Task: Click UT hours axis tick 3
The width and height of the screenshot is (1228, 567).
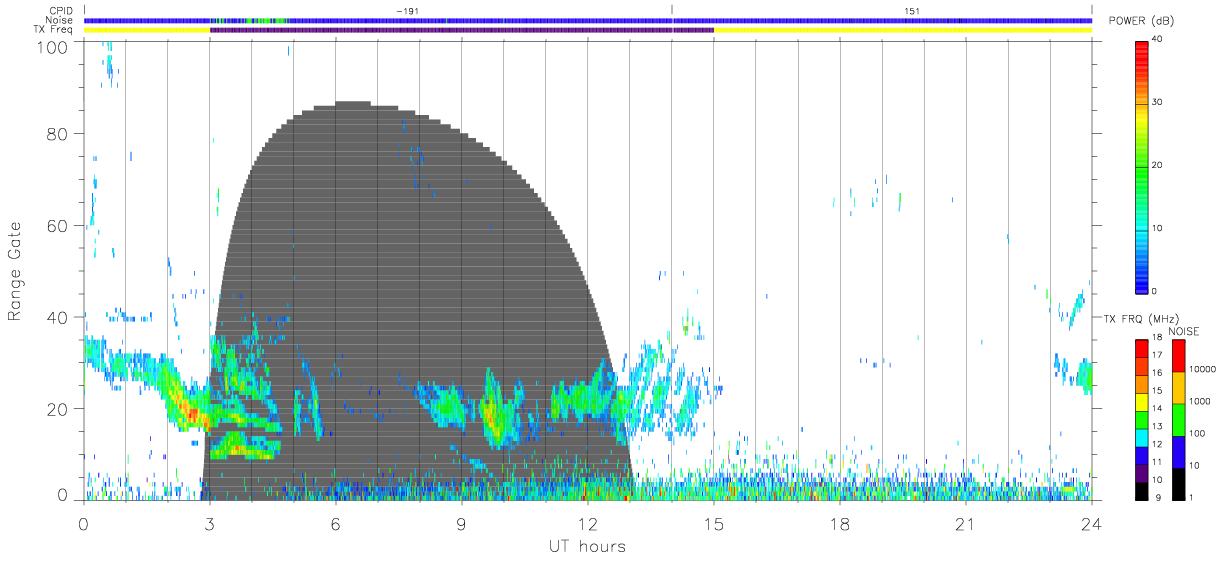Action: 210,523
